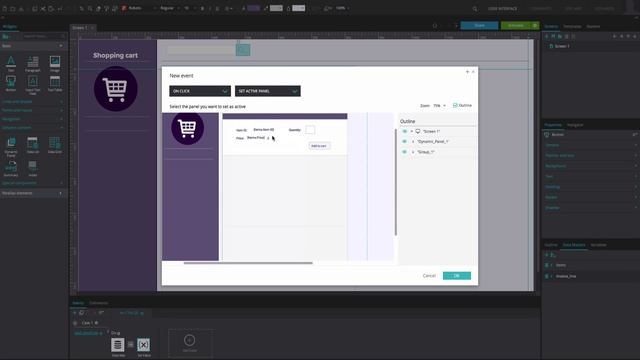Expand "Group_1" in the outline tree

413,152
